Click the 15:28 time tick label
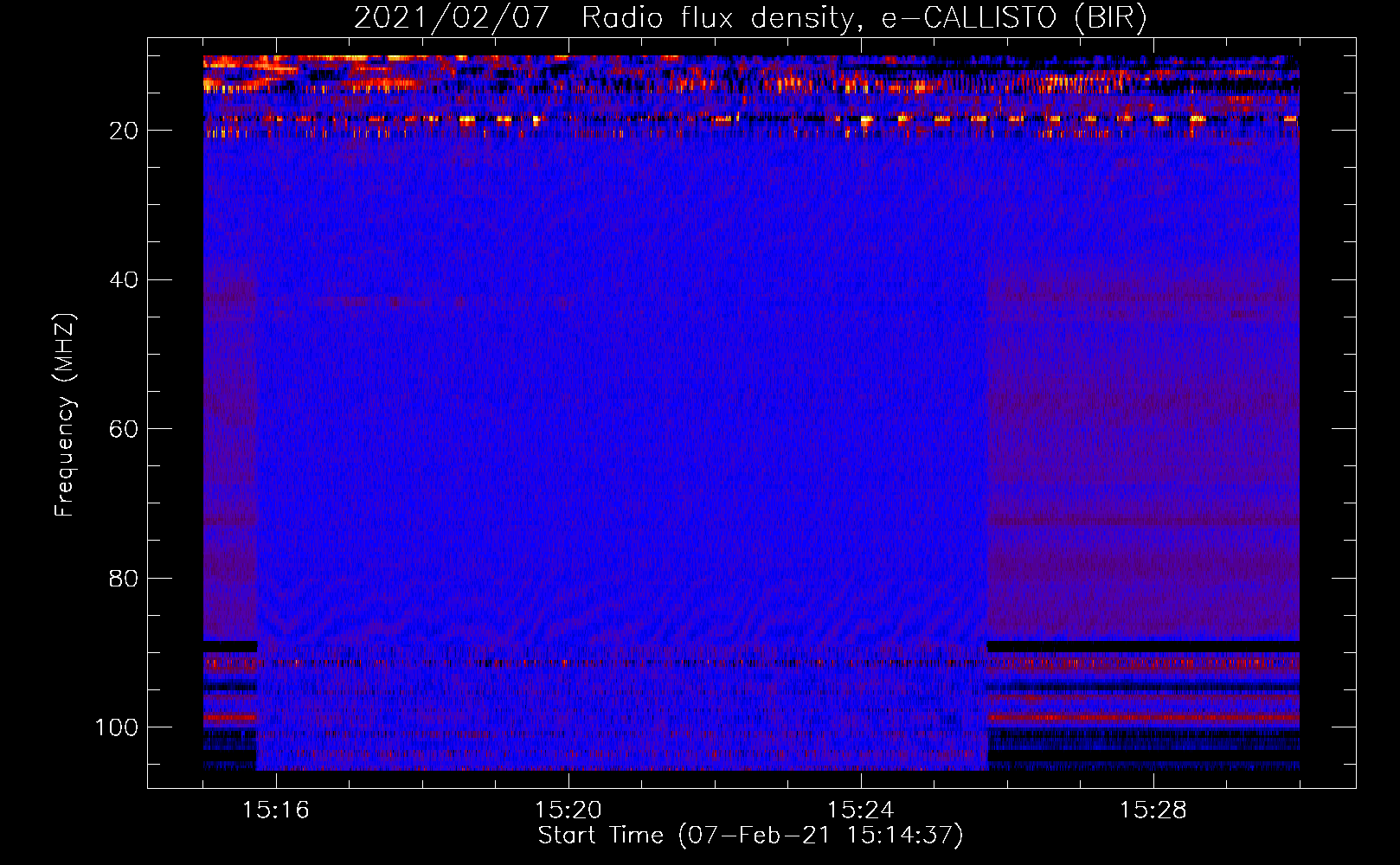1400x865 pixels. tap(1153, 811)
